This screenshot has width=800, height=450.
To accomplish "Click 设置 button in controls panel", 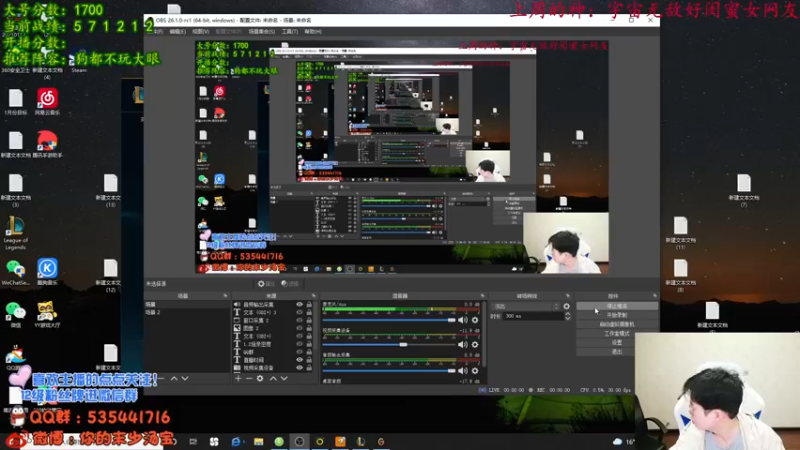I will [617, 343].
